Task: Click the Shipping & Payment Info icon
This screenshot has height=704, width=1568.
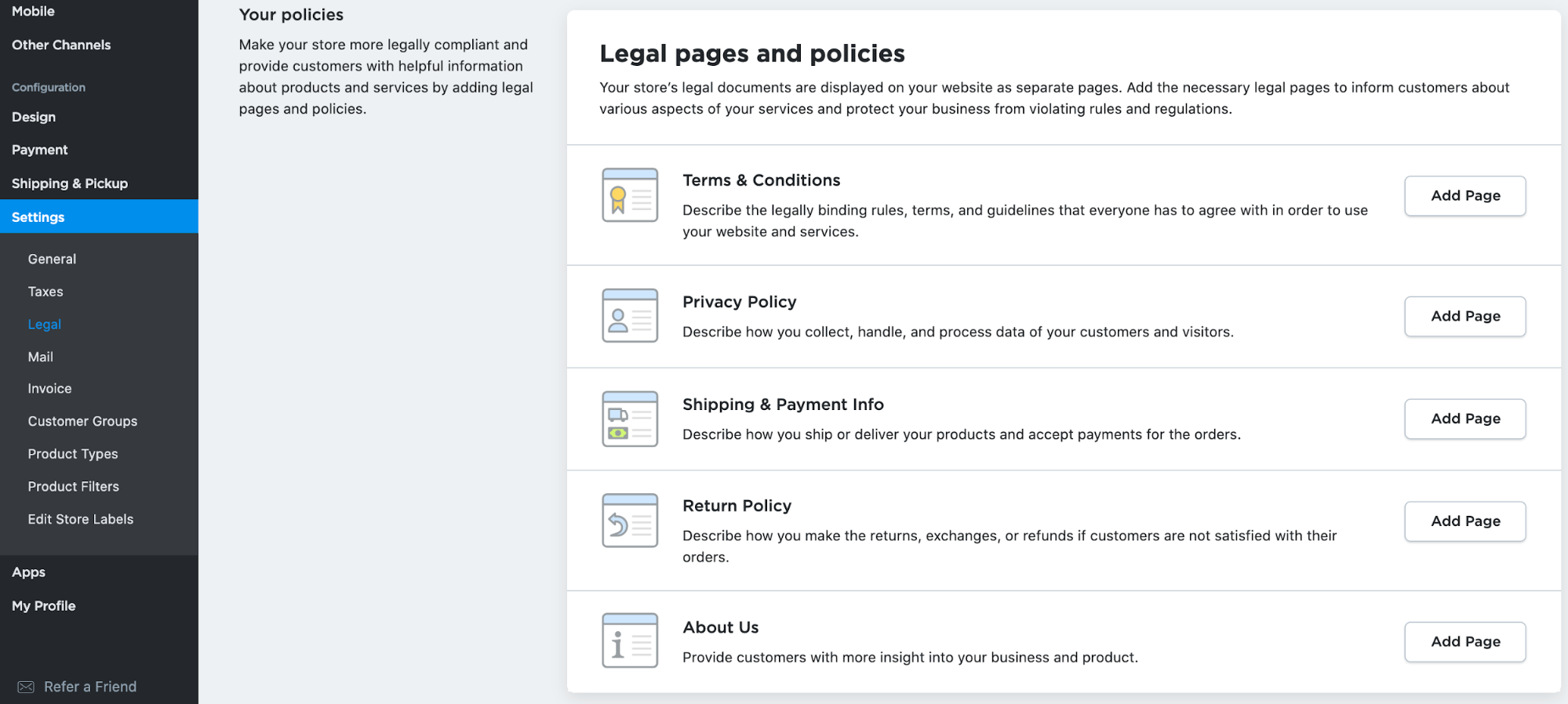Action: pos(630,419)
